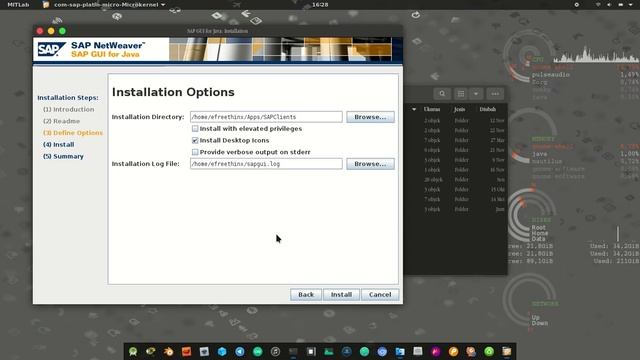
Task: Browse for the Installation Directory
Action: coord(370,117)
